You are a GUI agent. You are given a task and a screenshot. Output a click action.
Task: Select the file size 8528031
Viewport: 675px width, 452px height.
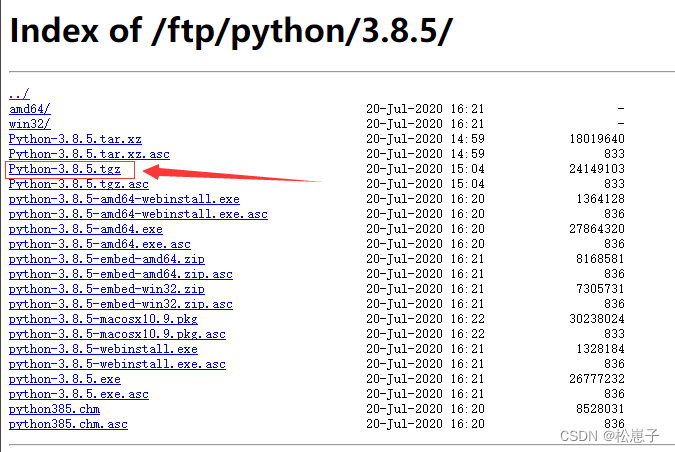(x=600, y=409)
